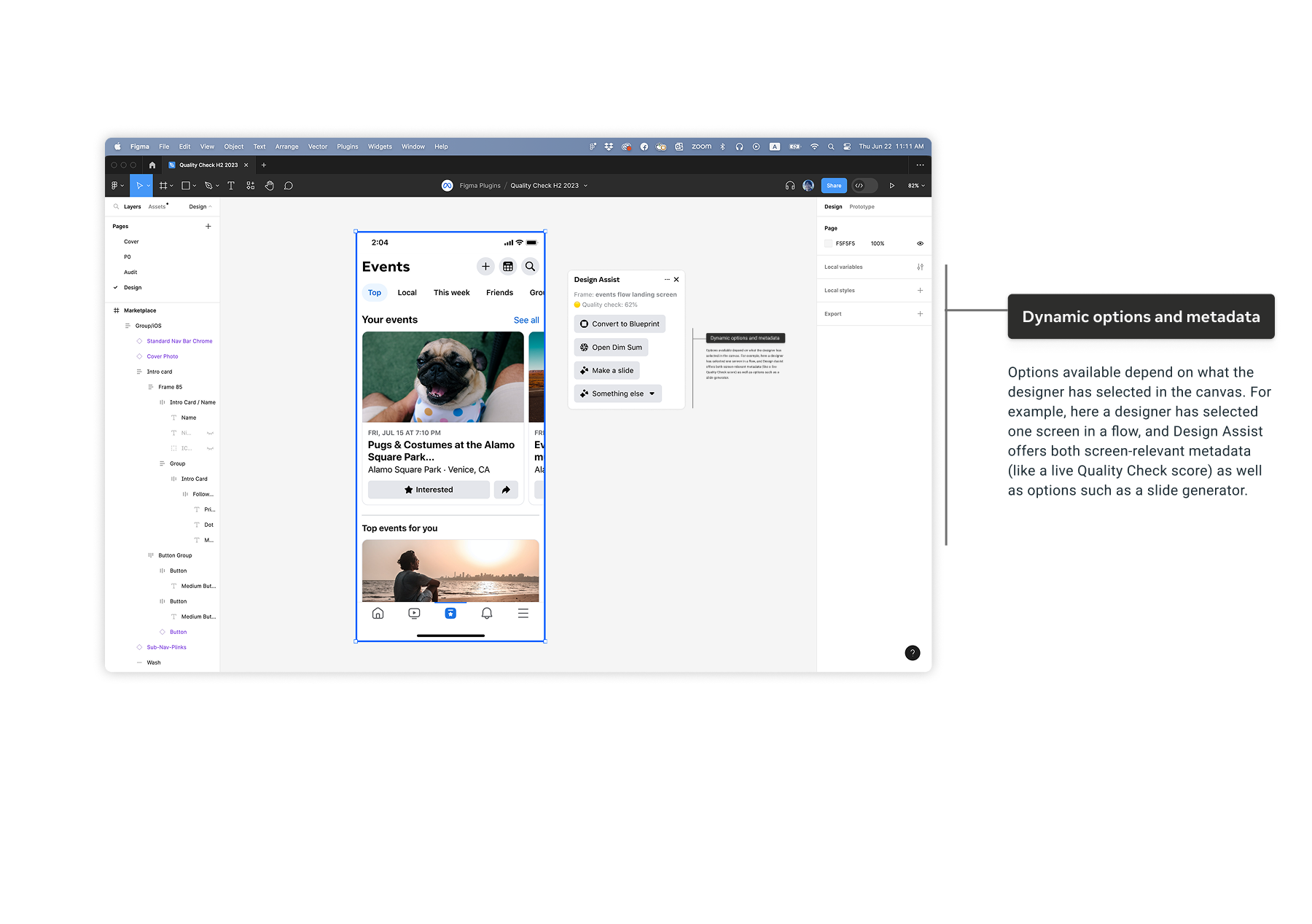Open Local variables settings icon

click(x=920, y=267)
